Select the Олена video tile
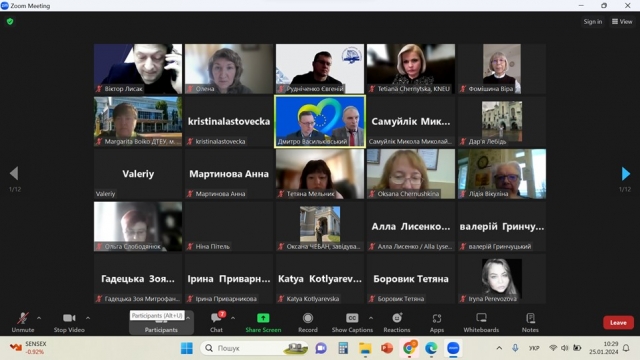The image size is (640, 360). click(229, 69)
